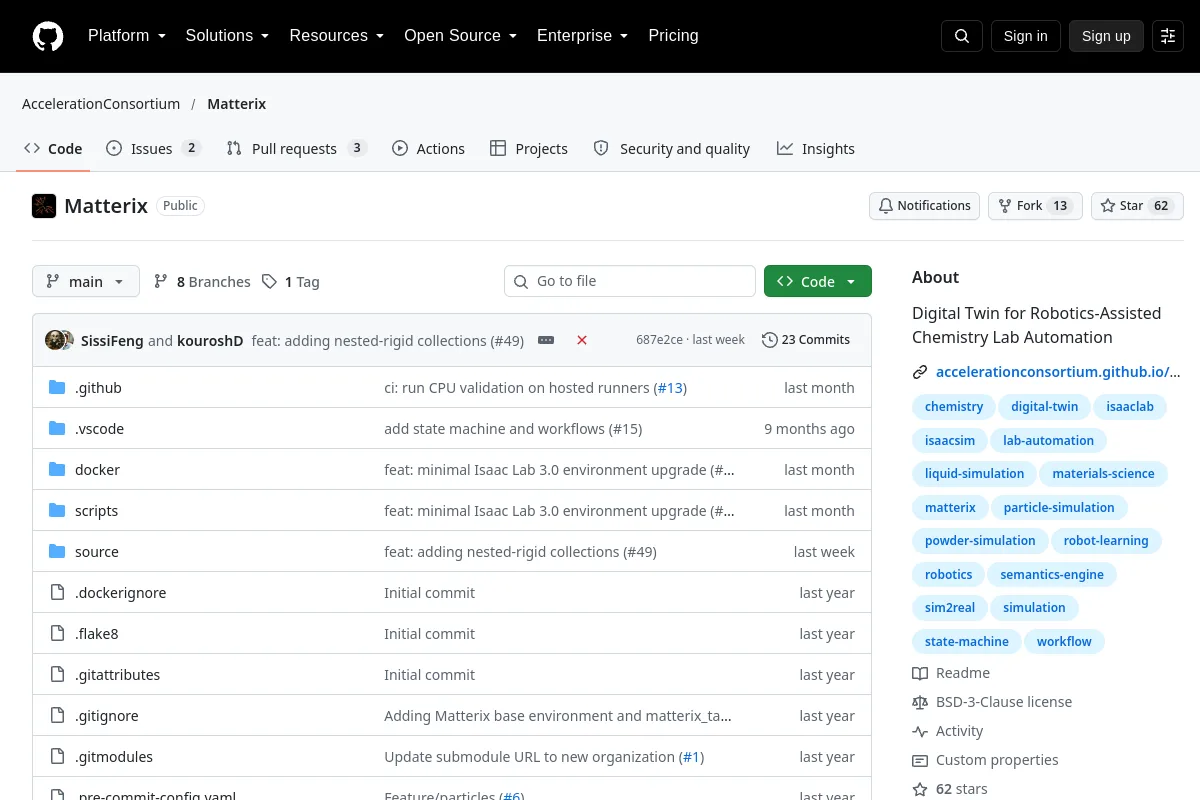The height and width of the screenshot is (800, 1200).
Task: Select the semantics-engine topic tag
Action: (x=1052, y=575)
